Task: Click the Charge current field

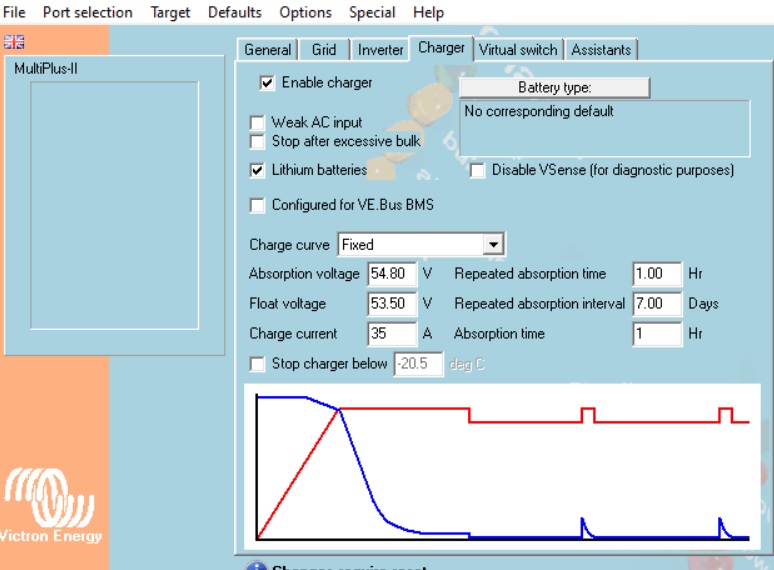Action: click(392, 334)
